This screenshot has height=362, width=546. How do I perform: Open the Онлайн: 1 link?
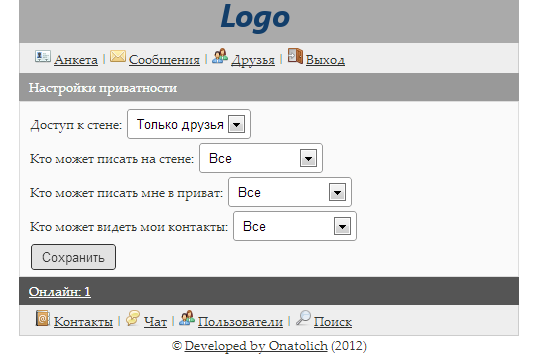[x=60, y=291]
